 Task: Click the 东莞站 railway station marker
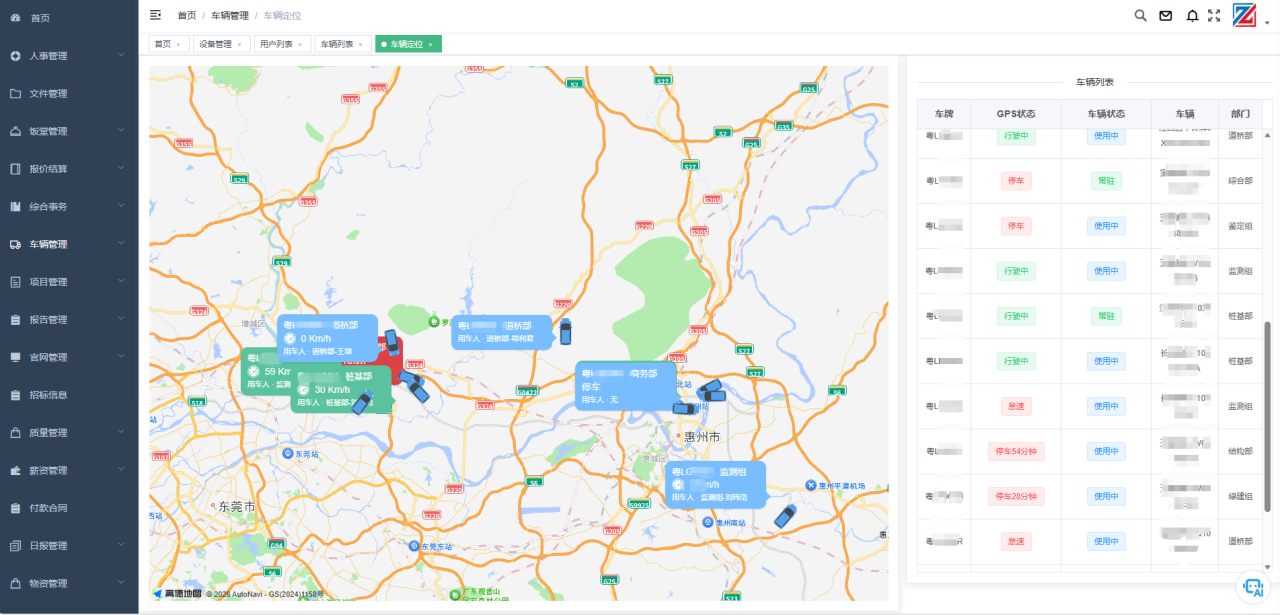[288, 453]
